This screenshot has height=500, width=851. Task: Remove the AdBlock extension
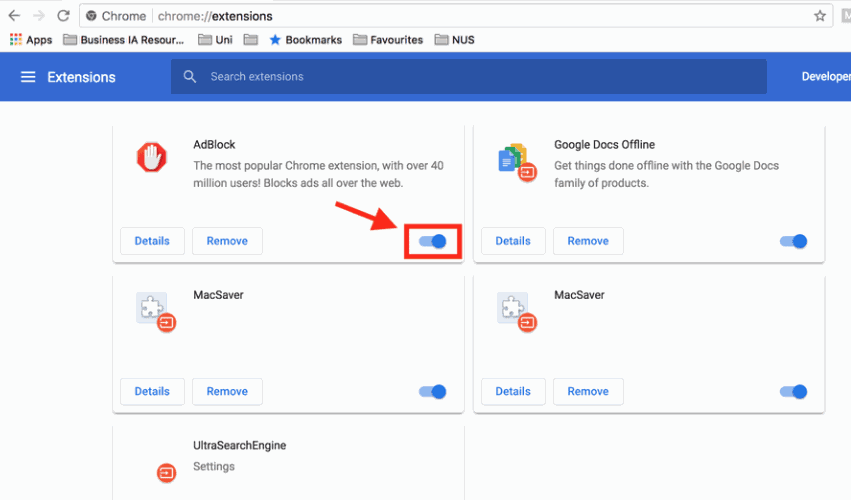point(227,241)
